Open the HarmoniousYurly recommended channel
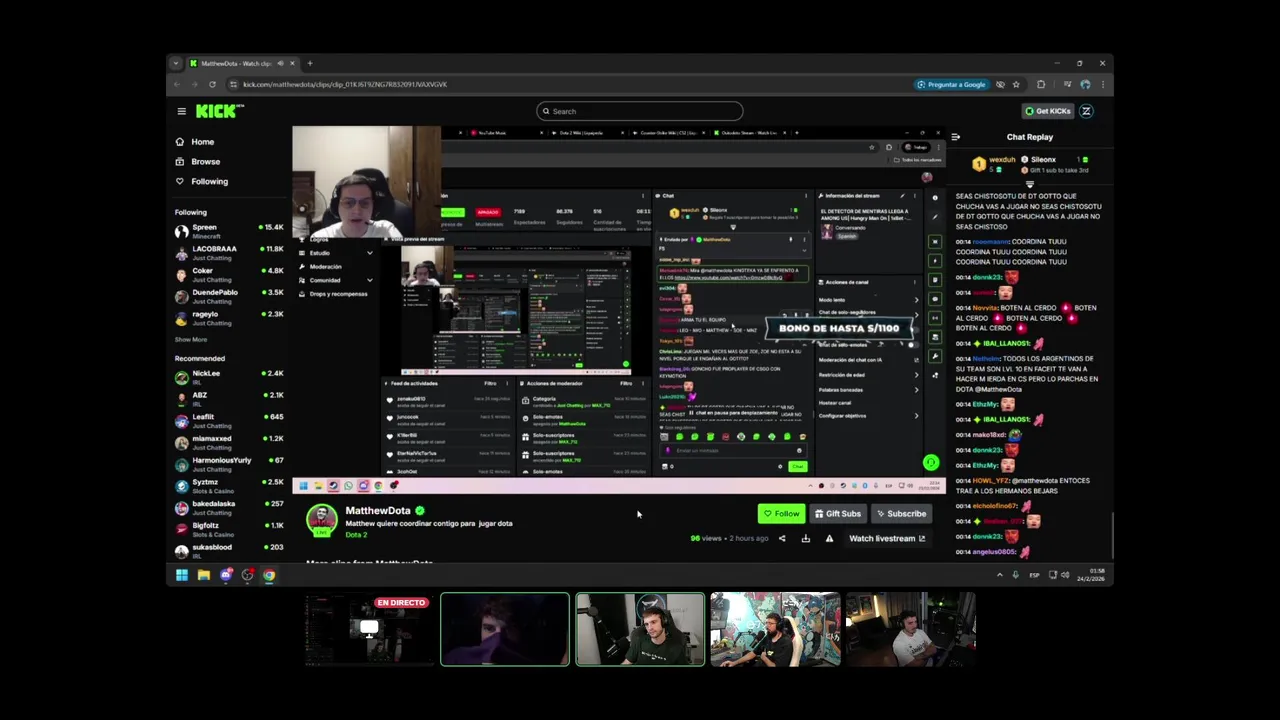Viewport: 1280px width, 720px height. (x=229, y=464)
